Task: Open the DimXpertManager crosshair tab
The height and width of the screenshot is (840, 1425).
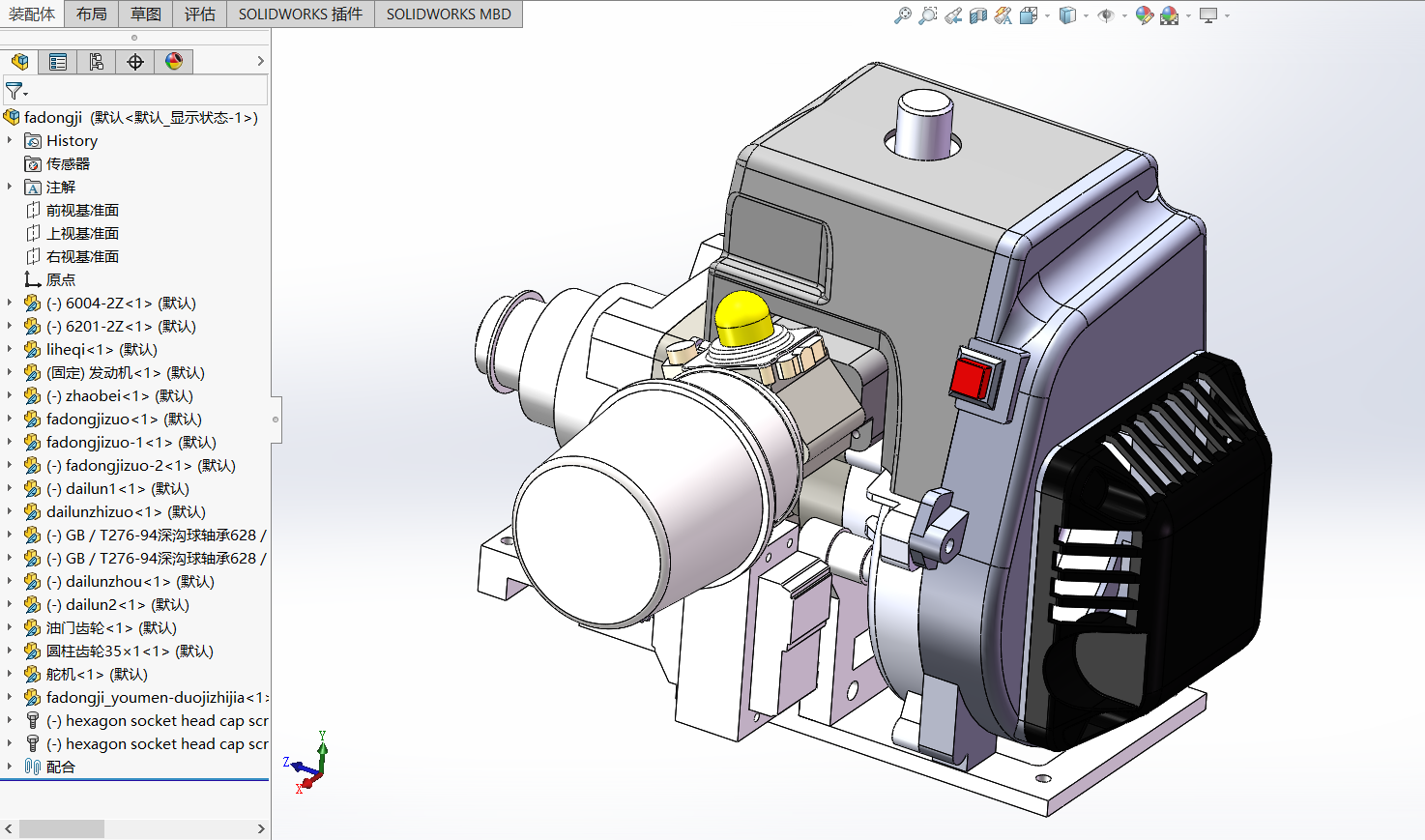Action: 135,62
